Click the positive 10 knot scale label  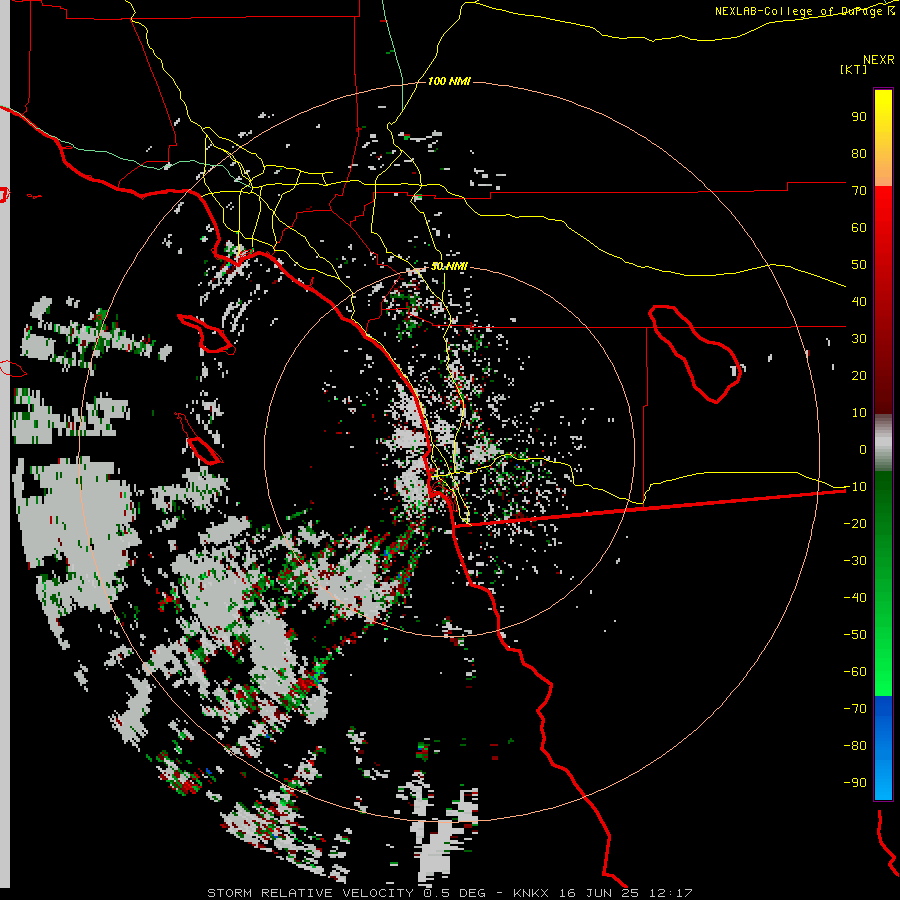(x=859, y=413)
